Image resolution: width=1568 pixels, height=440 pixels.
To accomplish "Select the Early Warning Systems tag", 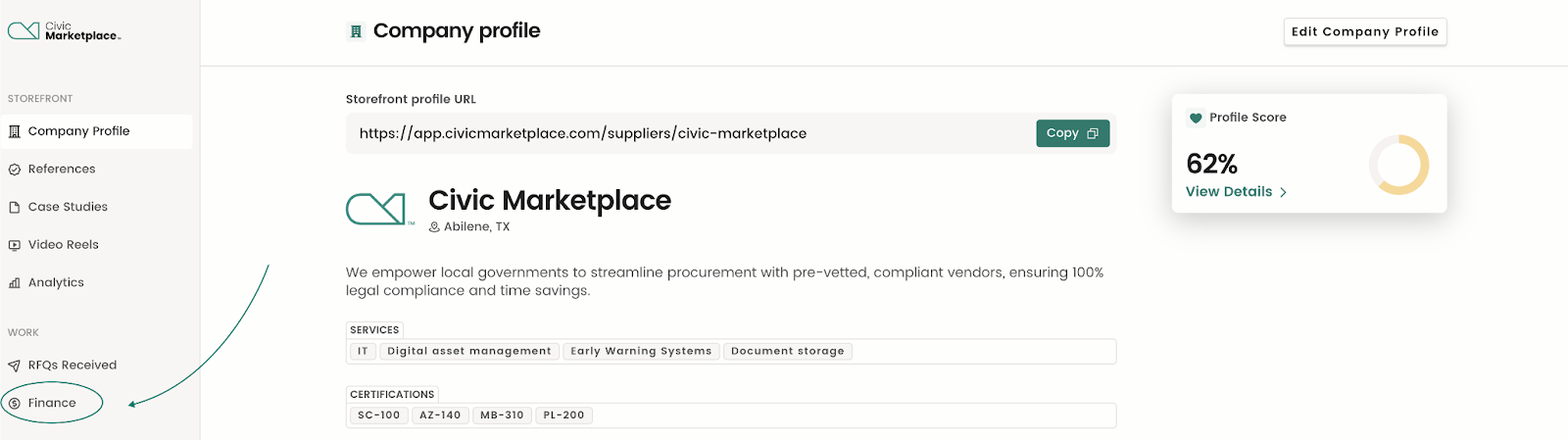I will point(642,351).
